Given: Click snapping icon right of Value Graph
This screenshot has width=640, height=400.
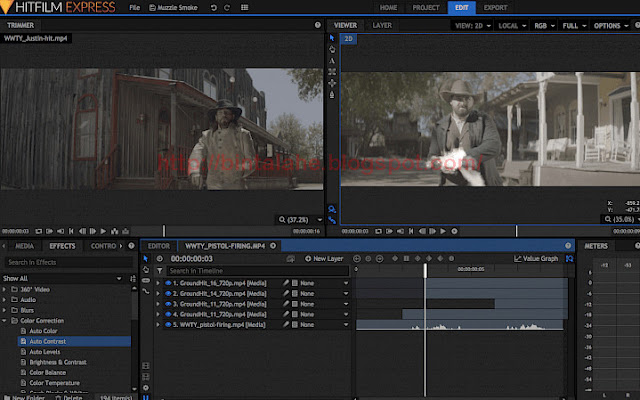Looking at the screenshot, I should pyautogui.click(x=569, y=258).
